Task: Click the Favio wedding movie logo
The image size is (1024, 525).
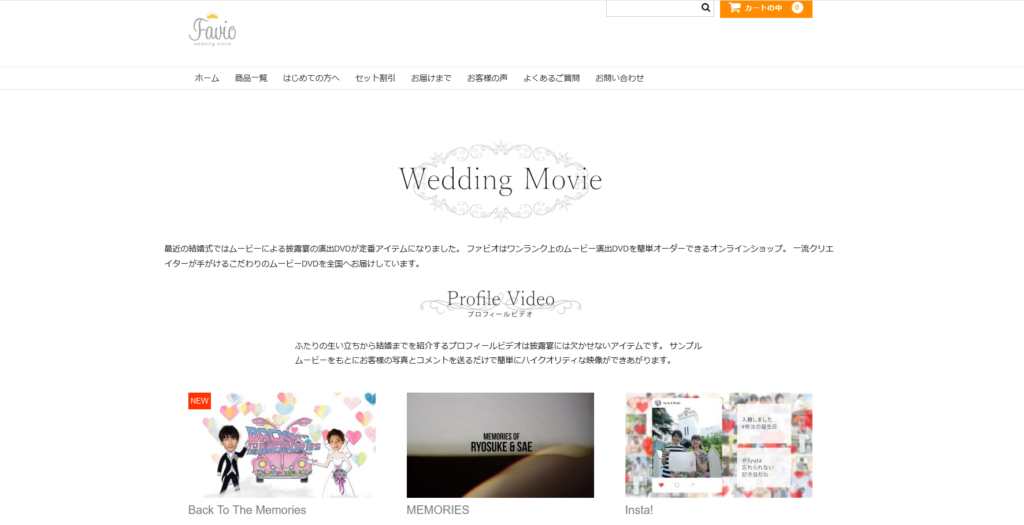Action: 212,31
